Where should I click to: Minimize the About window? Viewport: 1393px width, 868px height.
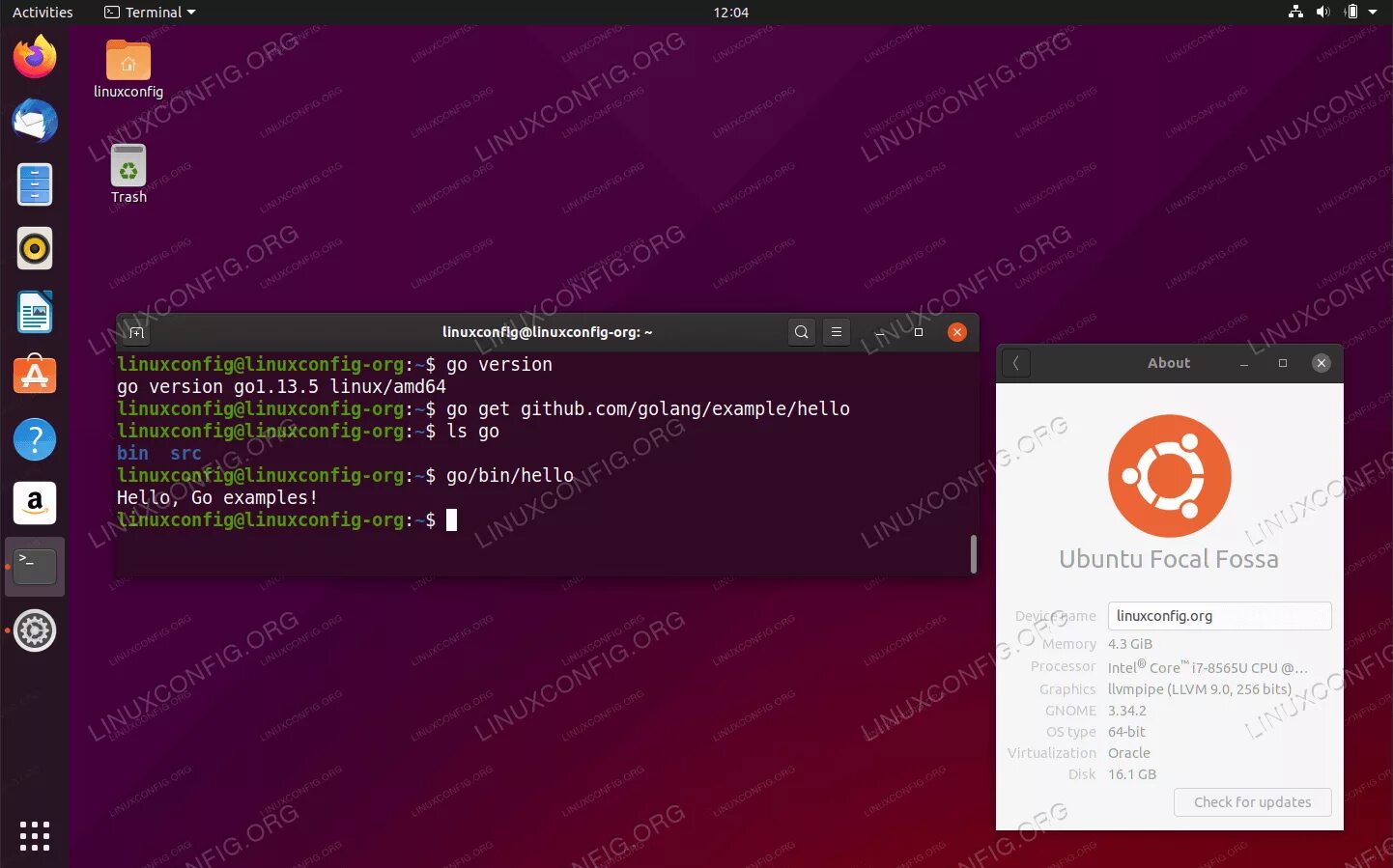click(1244, 363)
